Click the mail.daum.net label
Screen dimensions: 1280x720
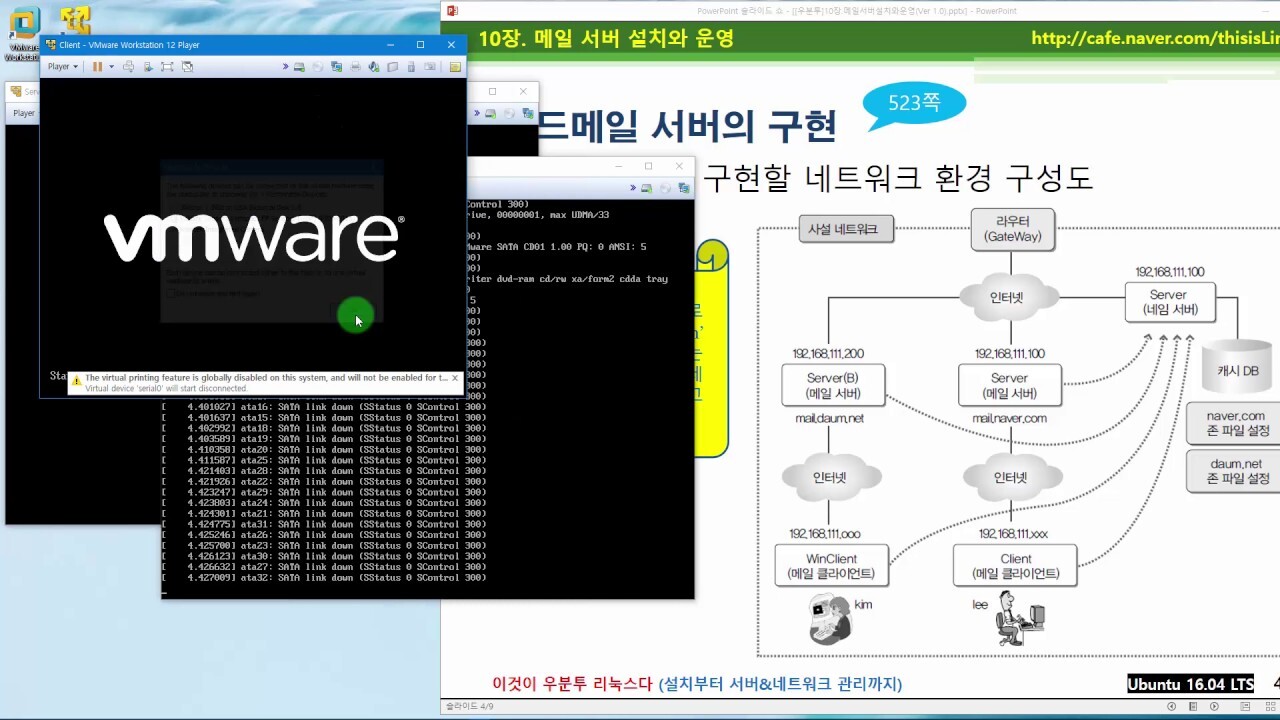829,418
